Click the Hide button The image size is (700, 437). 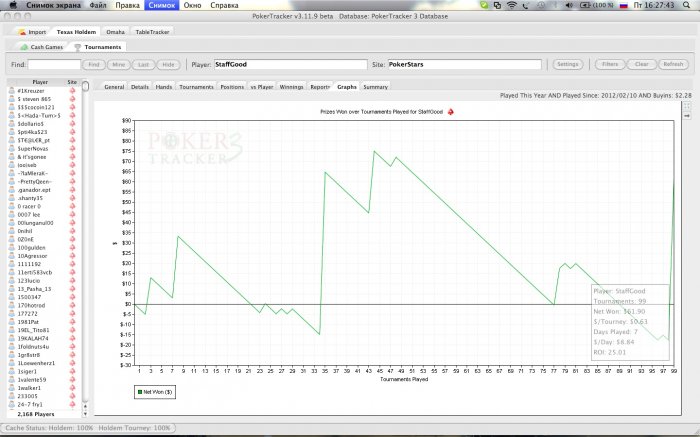click(x=168, y=64)
